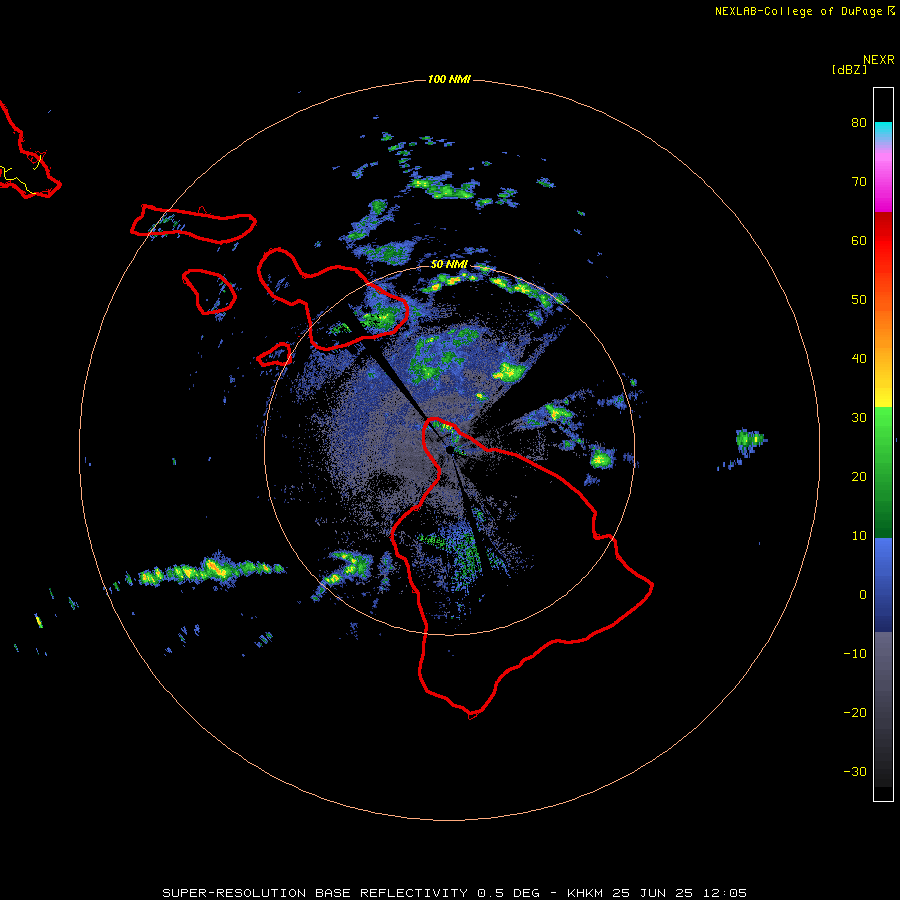Click the 70 value on color scale

[x=859, y=182]
